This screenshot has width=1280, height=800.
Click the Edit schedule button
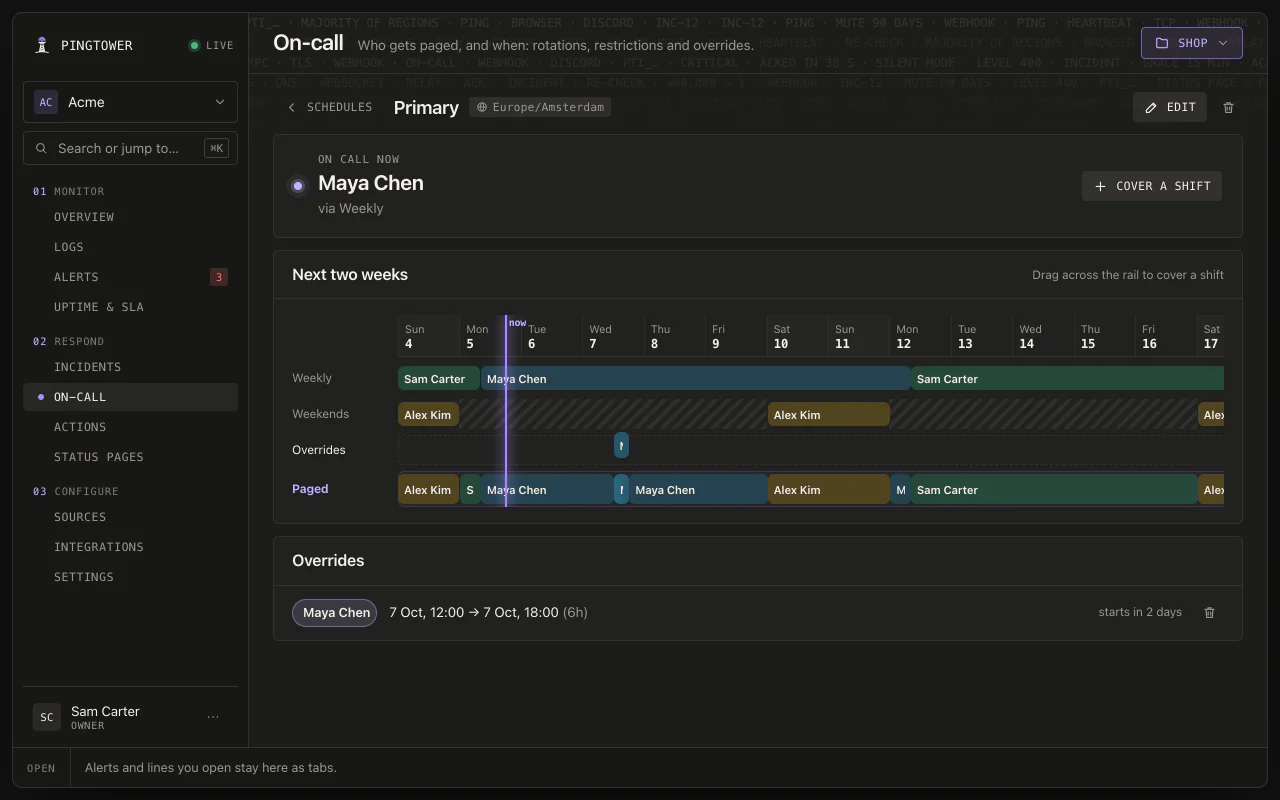pyautogui.click(x=1170, y=107)
